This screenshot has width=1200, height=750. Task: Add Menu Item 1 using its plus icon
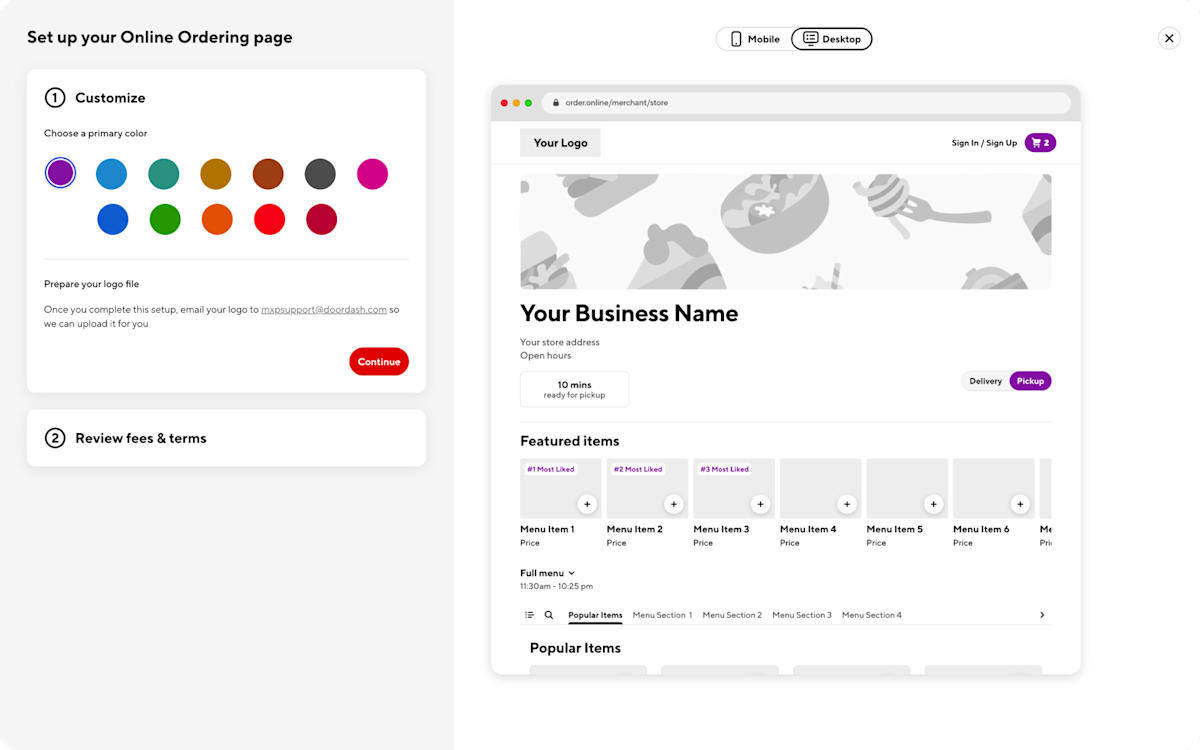pos(587,504)
